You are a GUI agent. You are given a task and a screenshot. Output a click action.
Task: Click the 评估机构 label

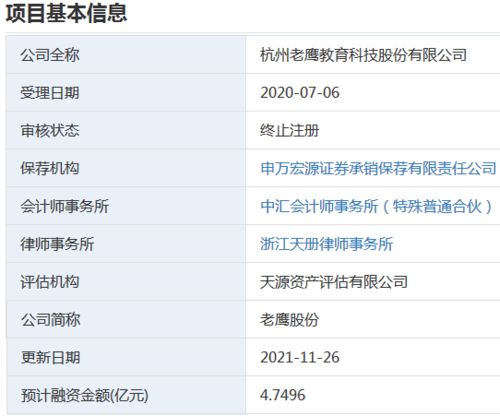50,282
